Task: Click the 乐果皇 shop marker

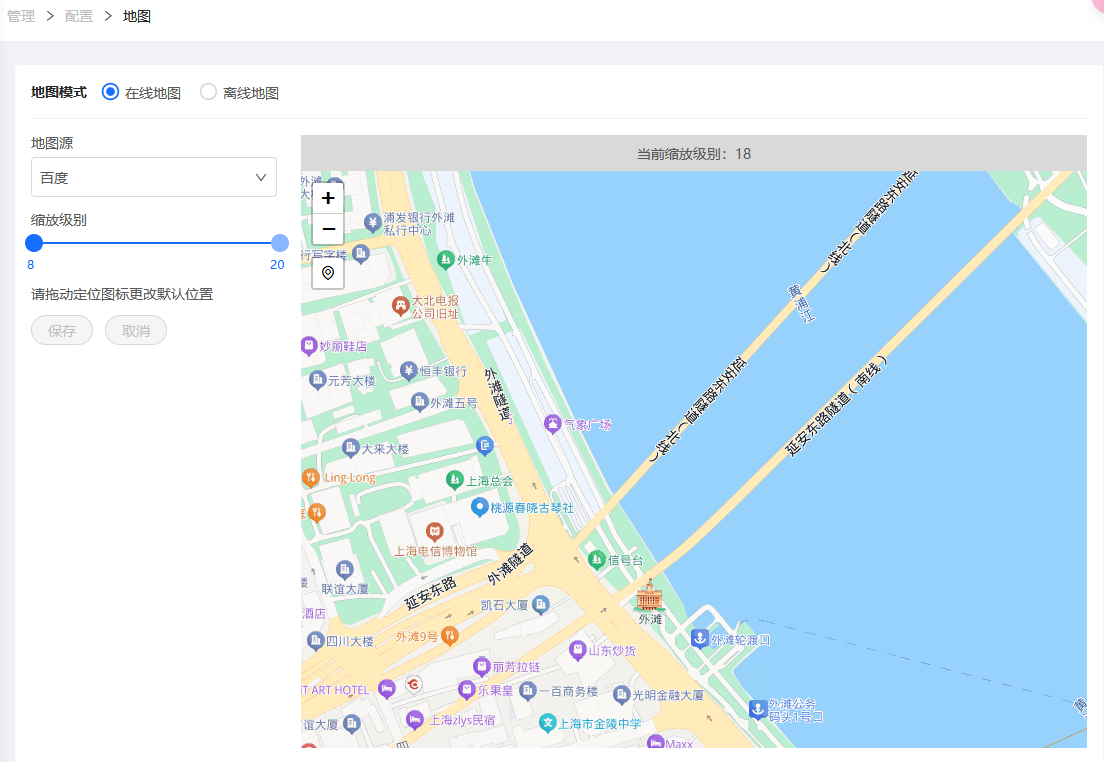Action: pyautogui.click(x=467, y=689)
